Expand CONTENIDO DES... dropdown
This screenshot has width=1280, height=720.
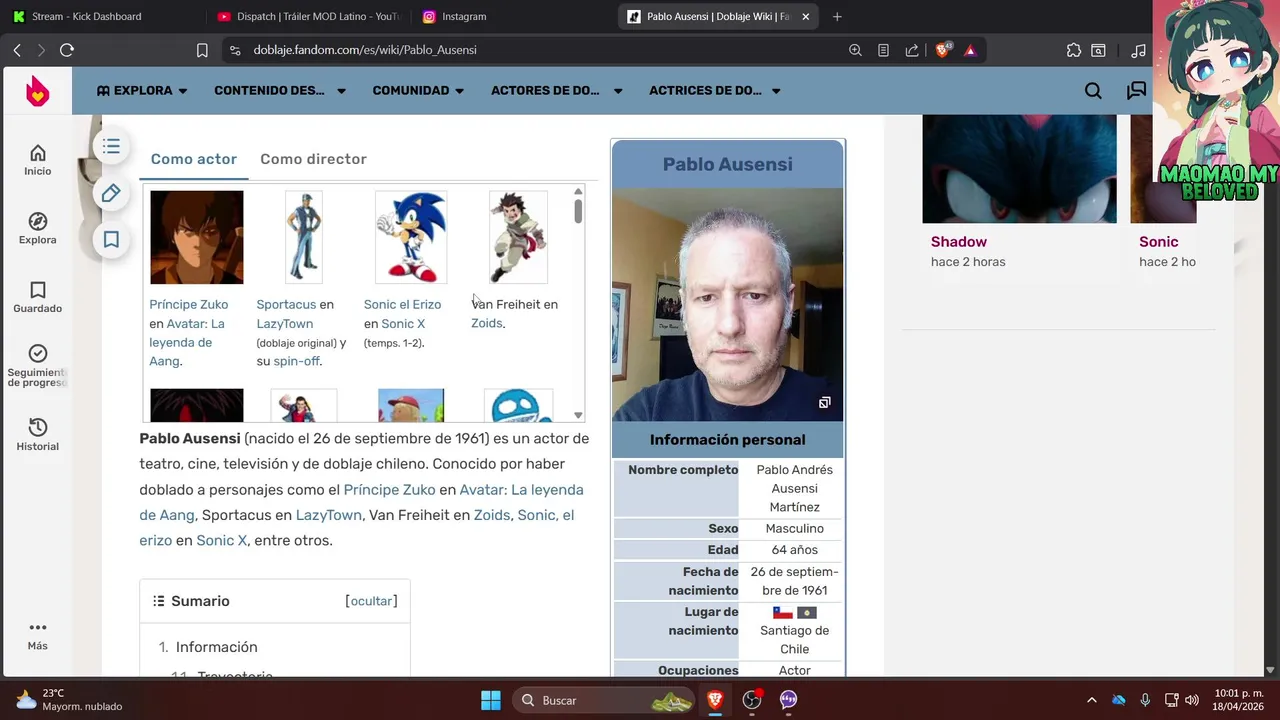pyautogui.click(x=280, y=91)
